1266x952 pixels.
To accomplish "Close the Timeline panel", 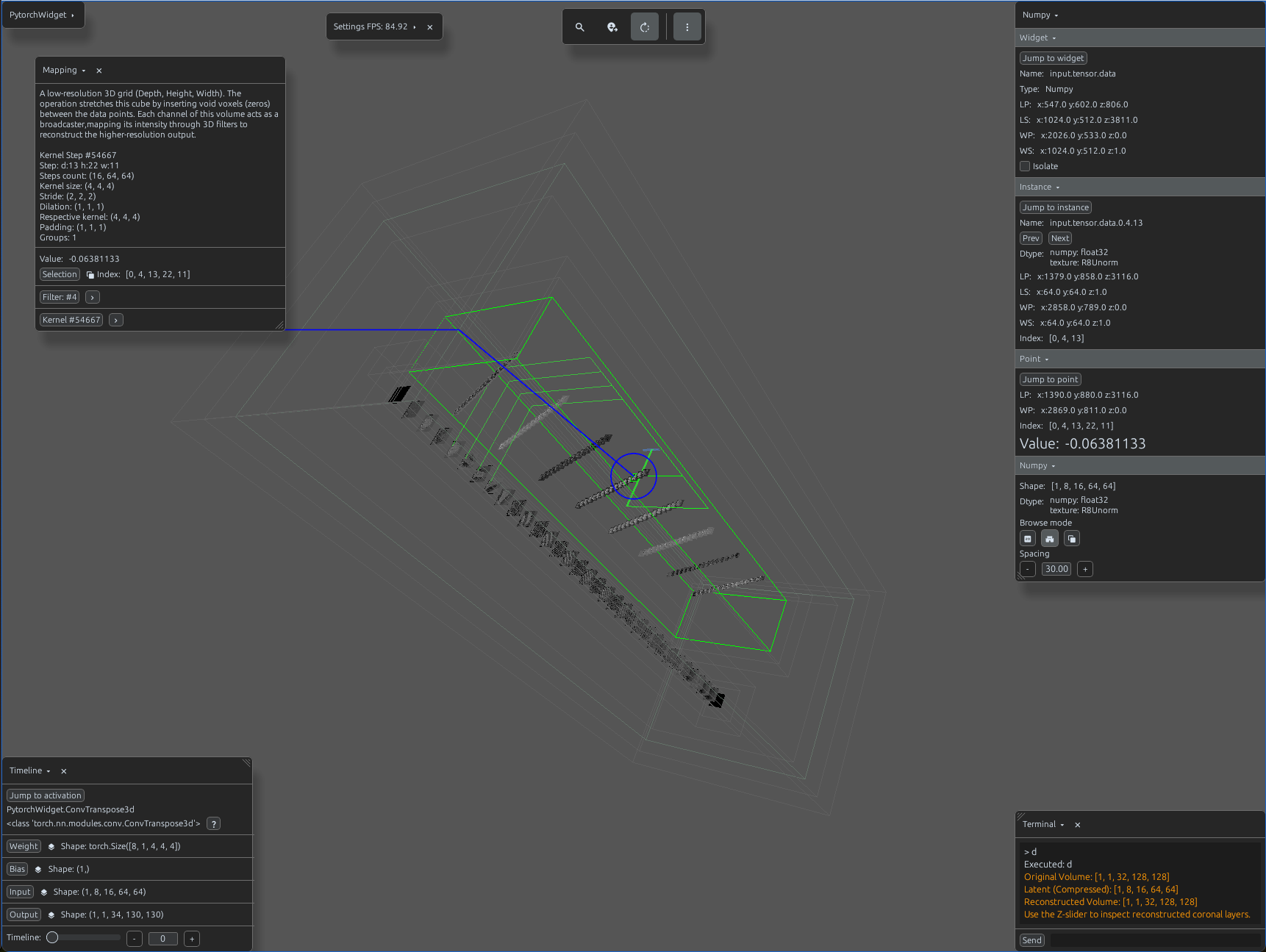I will point(64,771).
